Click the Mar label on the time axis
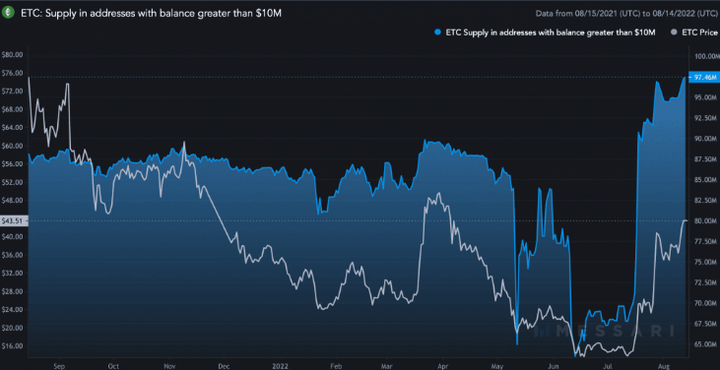The image size is (720, 370). coord(386,366)
